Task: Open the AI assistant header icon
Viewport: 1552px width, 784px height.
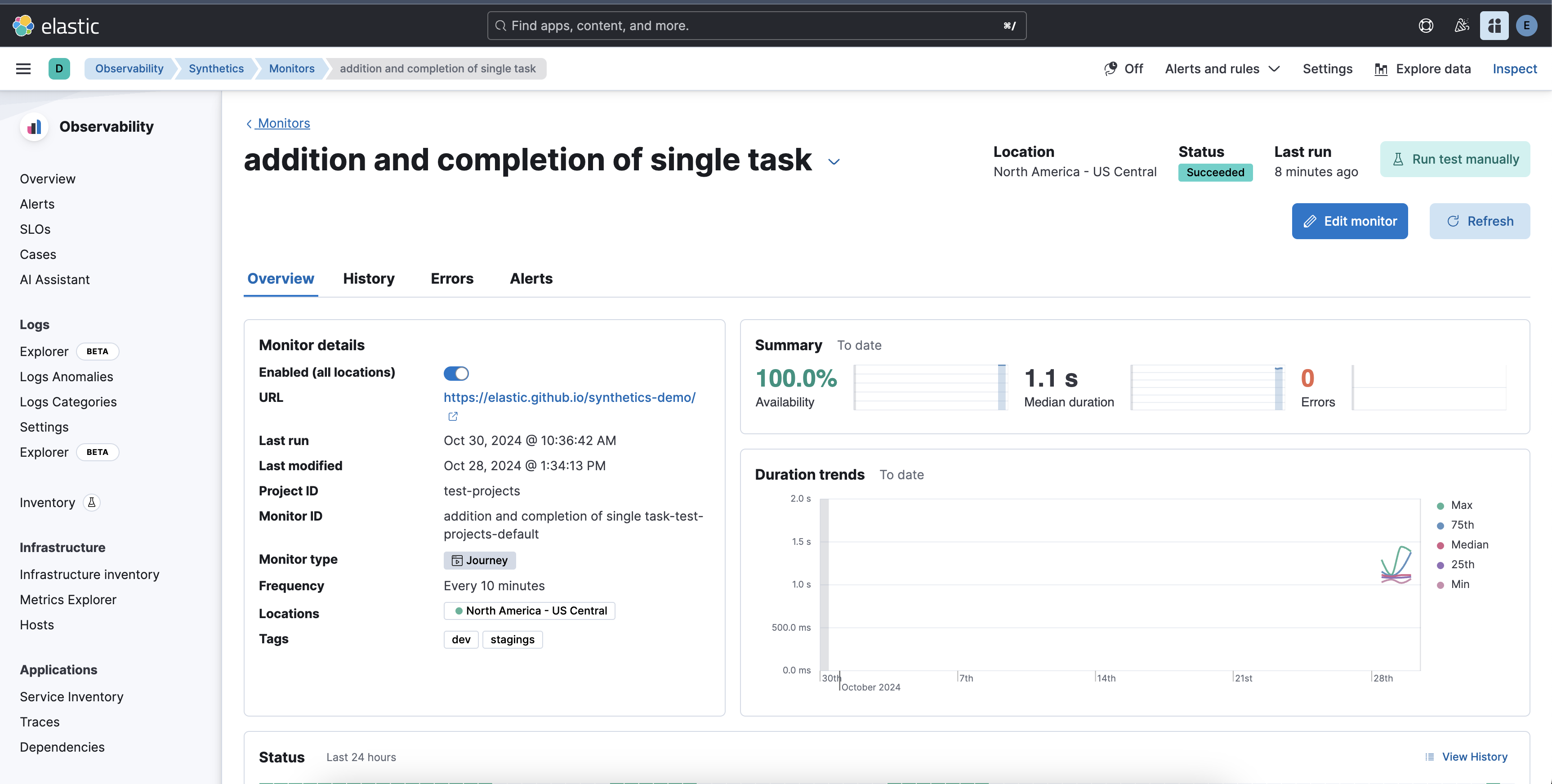Action: click(1494, 25)
